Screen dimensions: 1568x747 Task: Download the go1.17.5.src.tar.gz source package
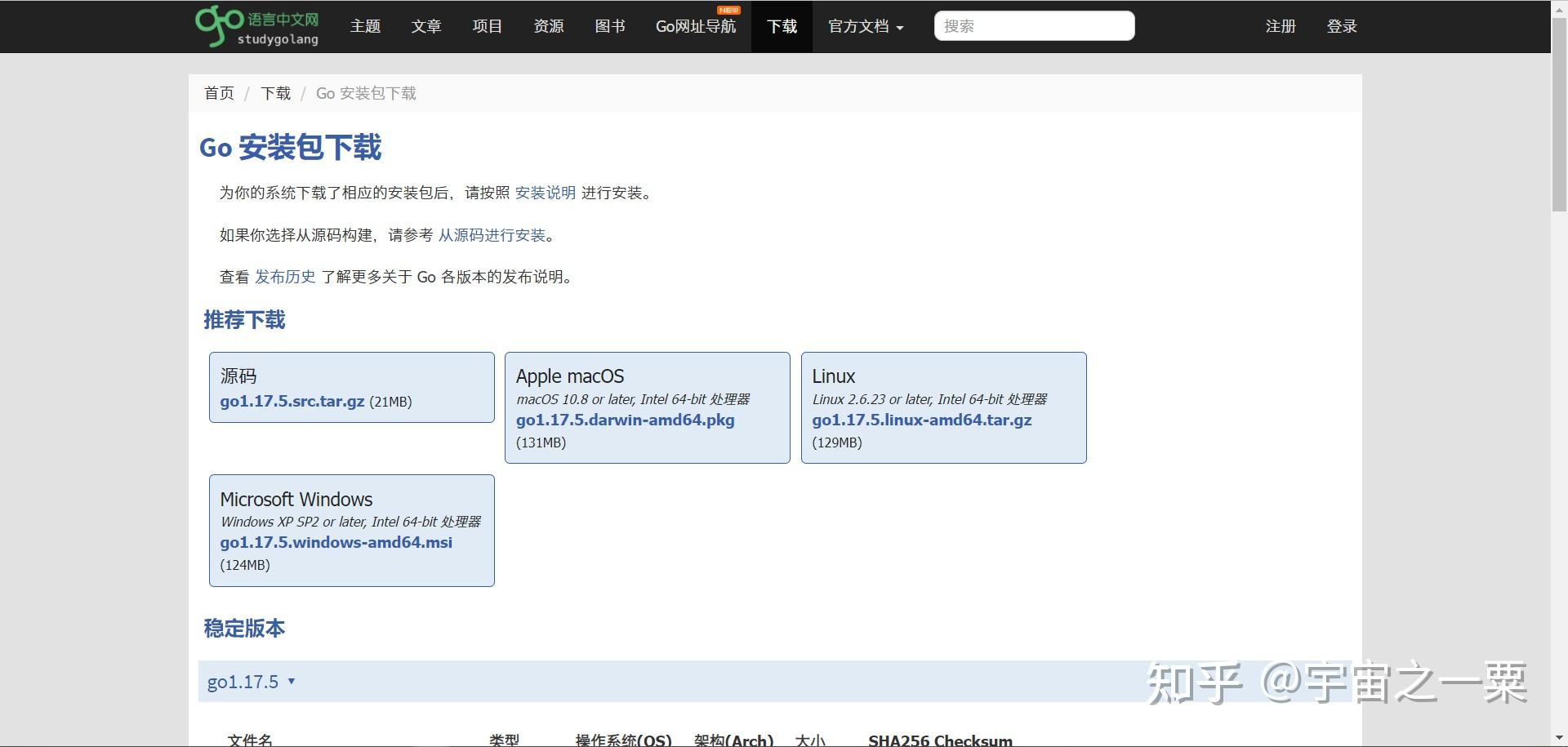pyautogui.click(x=292, y=401)
